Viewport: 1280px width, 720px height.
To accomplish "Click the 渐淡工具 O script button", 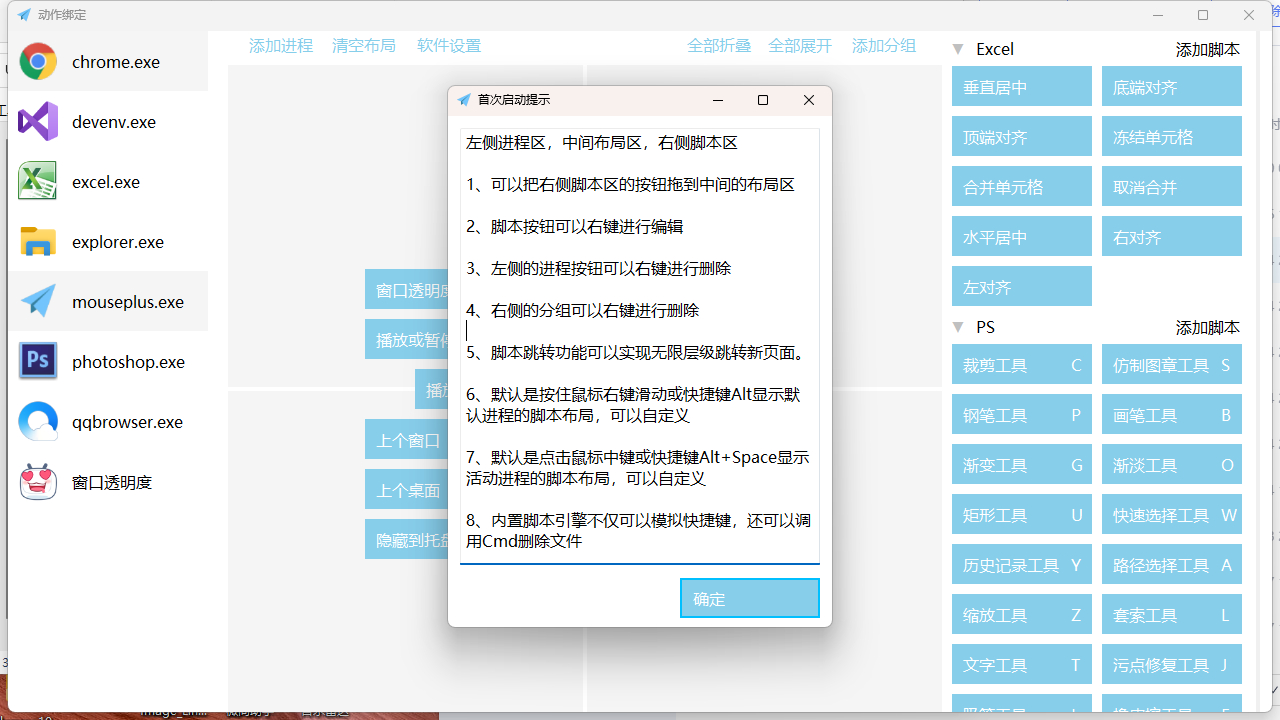I will pyautogui.click(x=1172, y=465).
